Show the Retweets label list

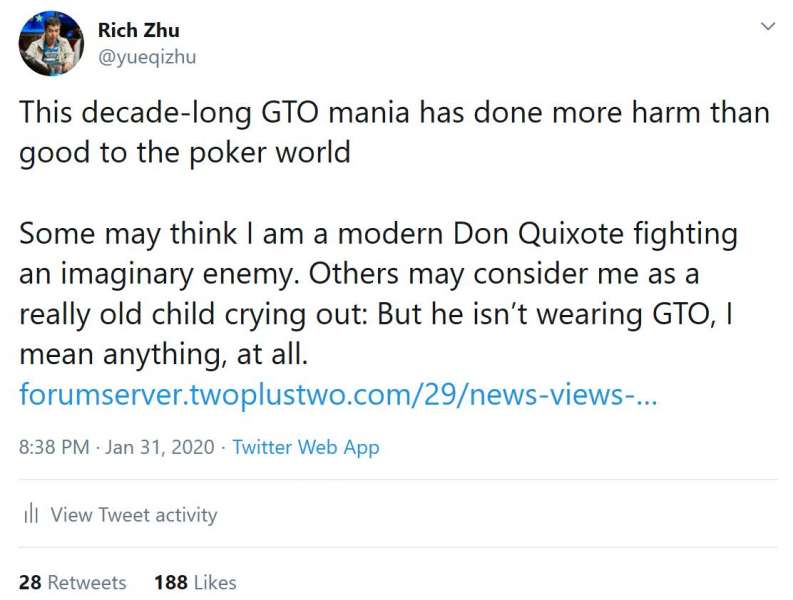click(x=87, y=582)
